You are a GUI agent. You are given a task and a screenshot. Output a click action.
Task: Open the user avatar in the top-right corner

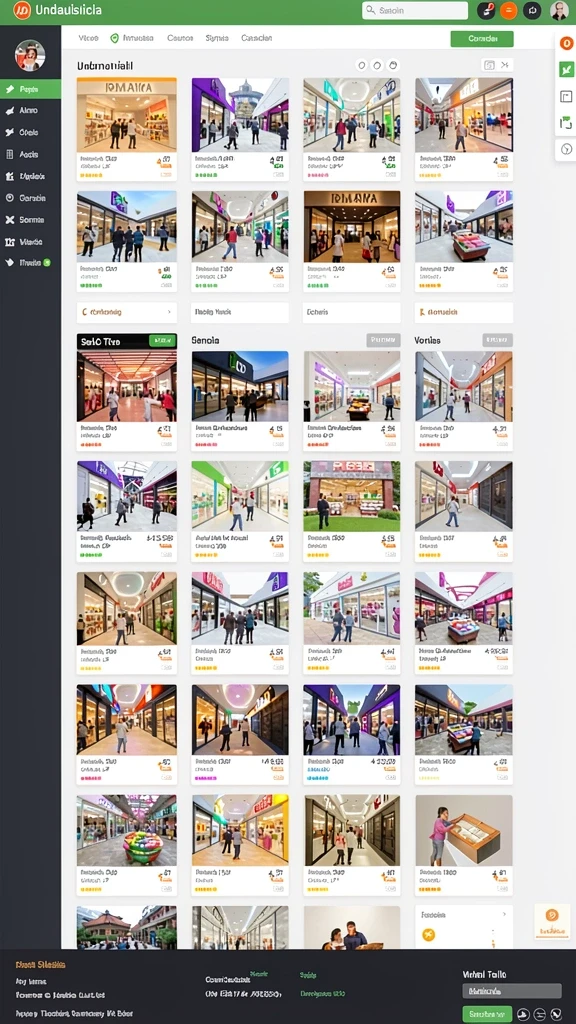(x=559, y=10)
